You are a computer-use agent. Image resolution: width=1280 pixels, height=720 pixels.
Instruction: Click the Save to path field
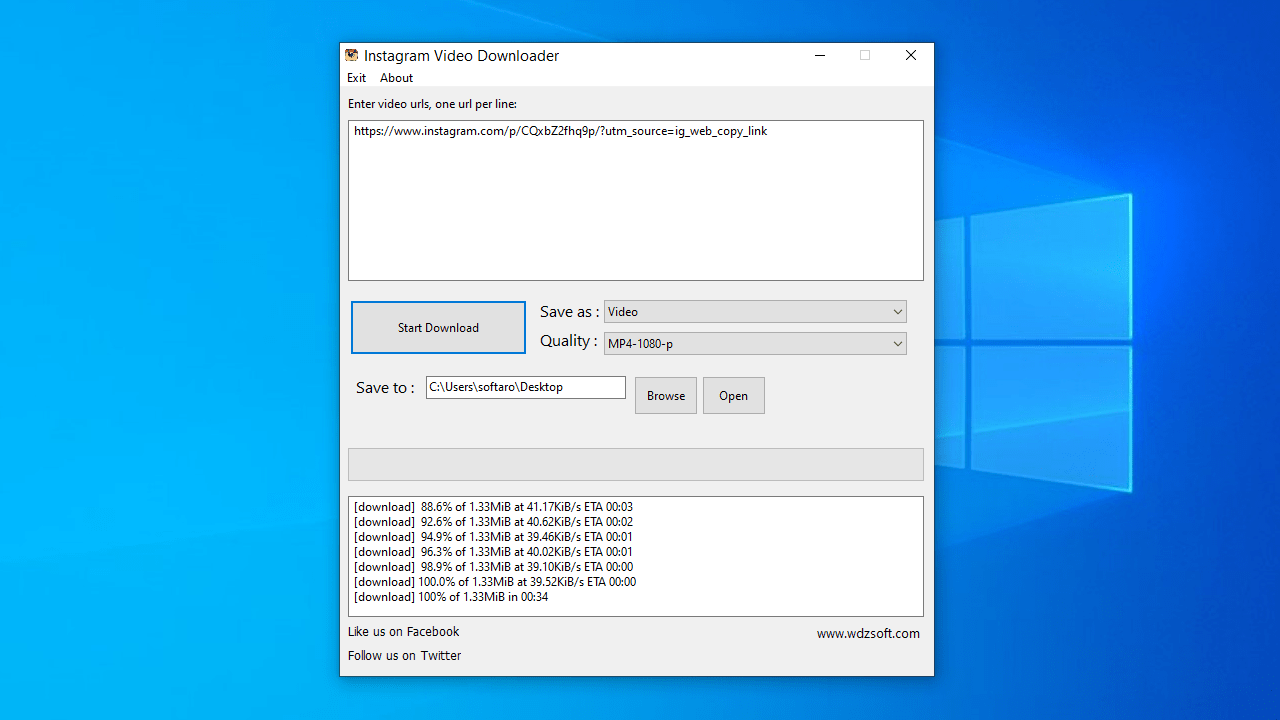coord(526,387)
